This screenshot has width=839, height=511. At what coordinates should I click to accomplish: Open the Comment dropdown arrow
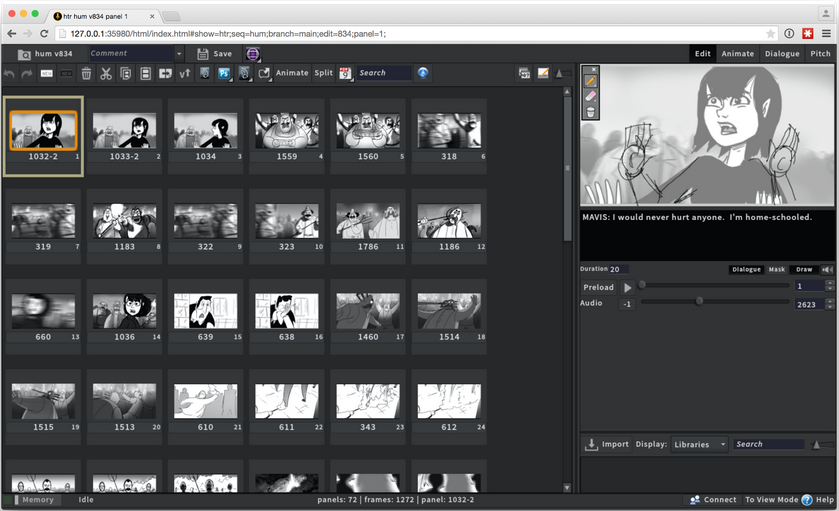pyautogui.click(x=179, y=54)
